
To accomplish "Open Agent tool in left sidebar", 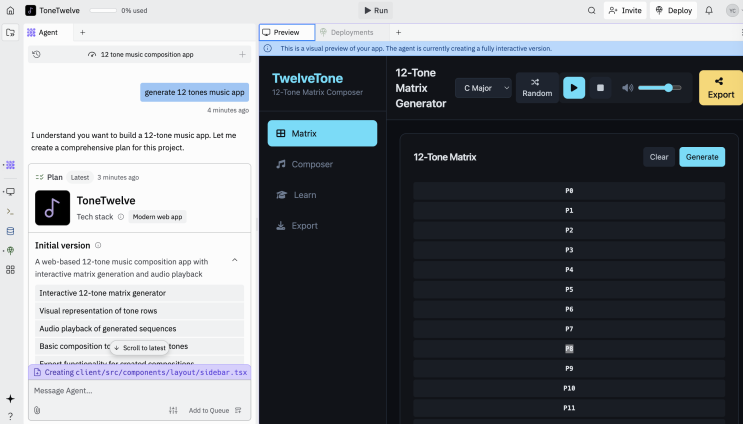I will [10, 165].
